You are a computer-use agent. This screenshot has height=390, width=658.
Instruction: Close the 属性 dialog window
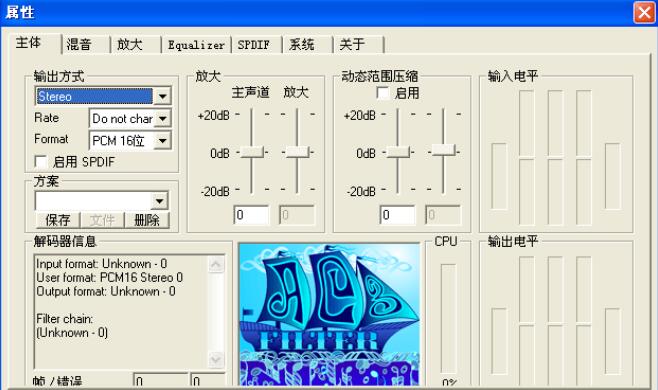(644, 12)
